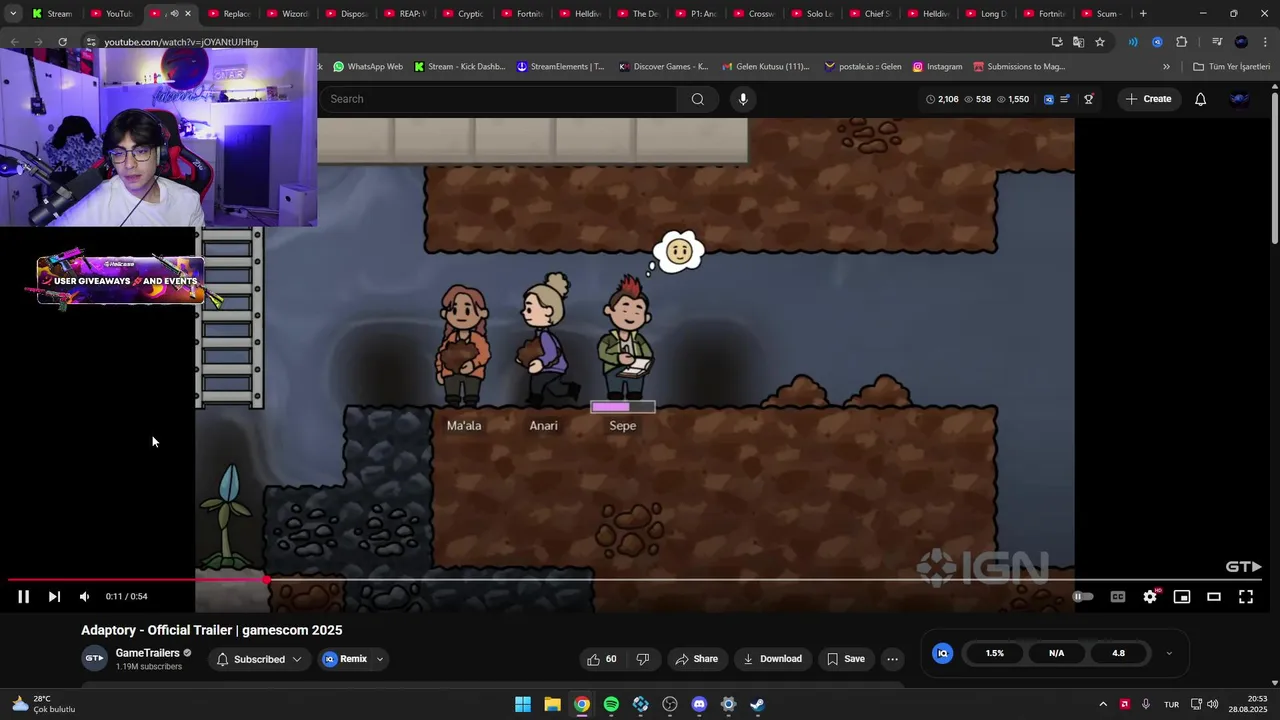The image size is (1280, 720).
Task: Open Steam from taskbar
Action: coord(757,705)
